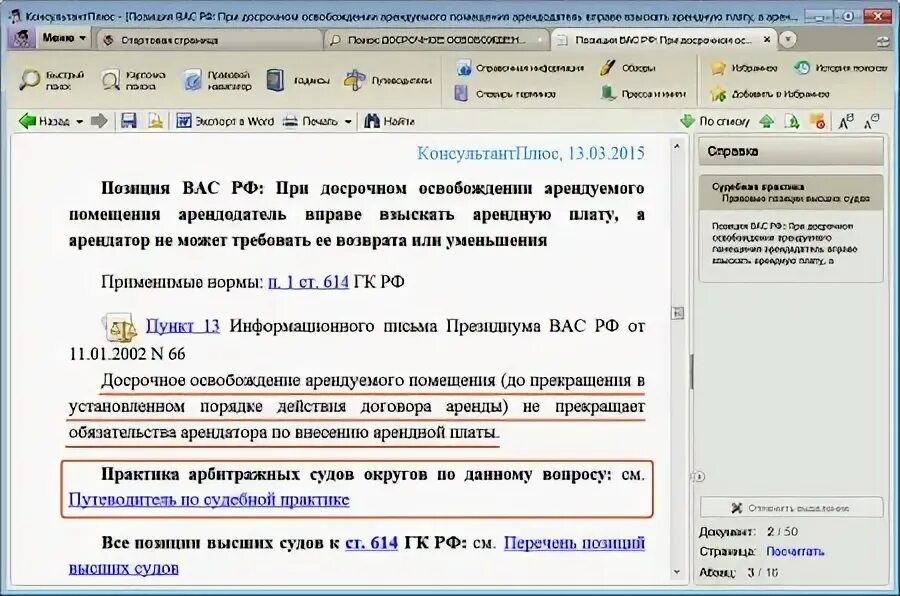Viewport: 900px width, 596px height.
Task: Go to previous document in list green up arrow
Action: [x=766, y=121]
